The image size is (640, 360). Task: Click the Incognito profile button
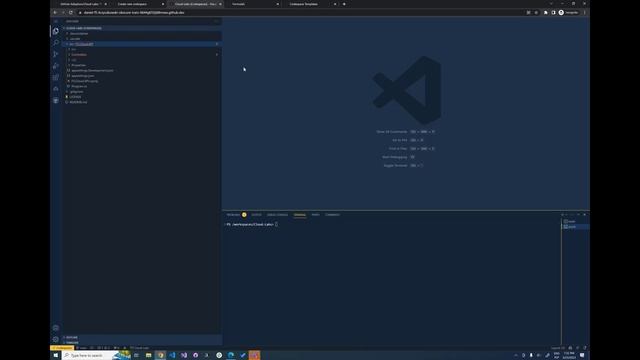click(569, 13)
